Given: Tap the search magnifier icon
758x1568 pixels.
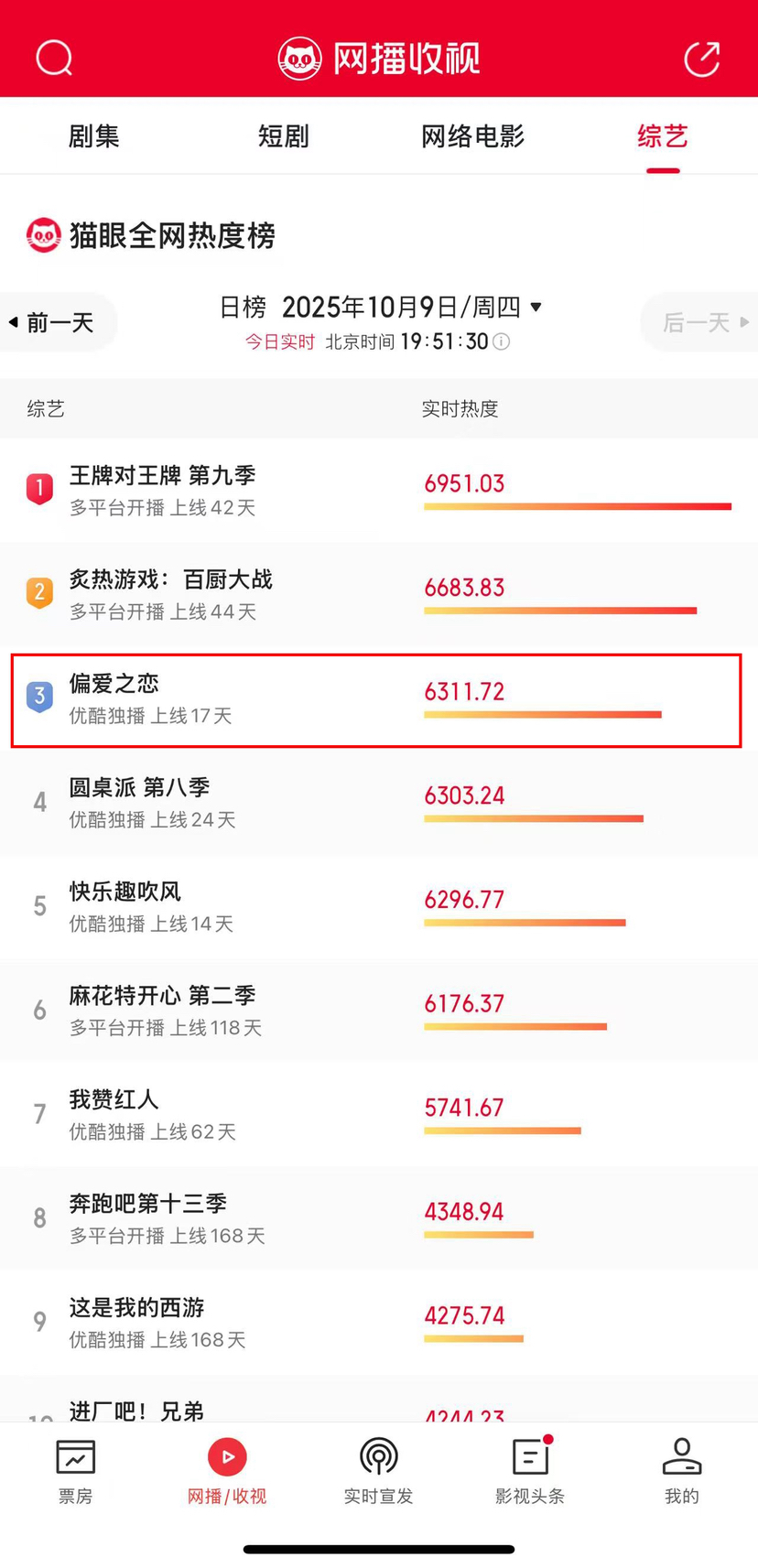Looking at the screenshot, I should tap(54, 59).
